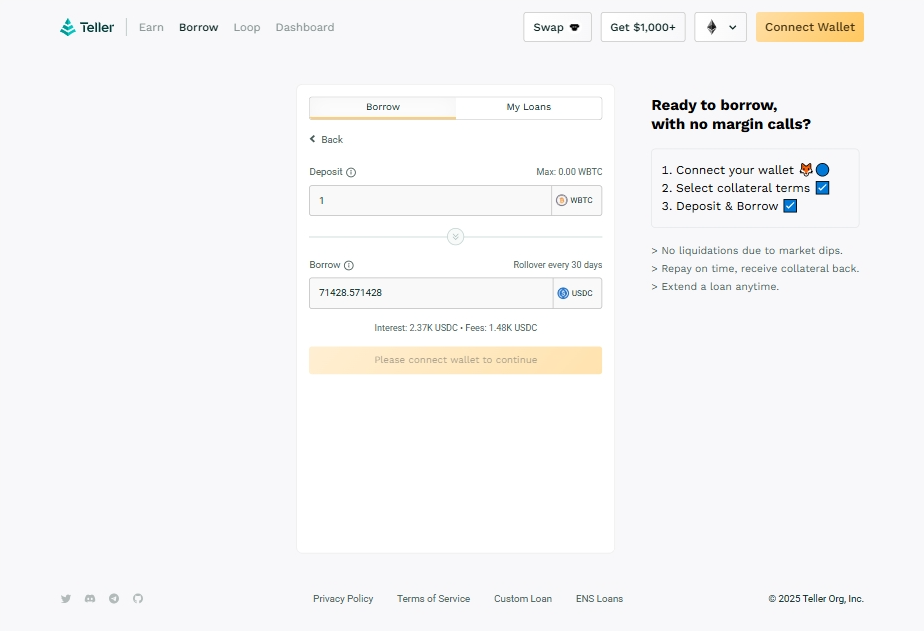The height and width of the screenshot is (631, 924).
Task: Click the WBTC token selector
Action: [x=576, y=200]
